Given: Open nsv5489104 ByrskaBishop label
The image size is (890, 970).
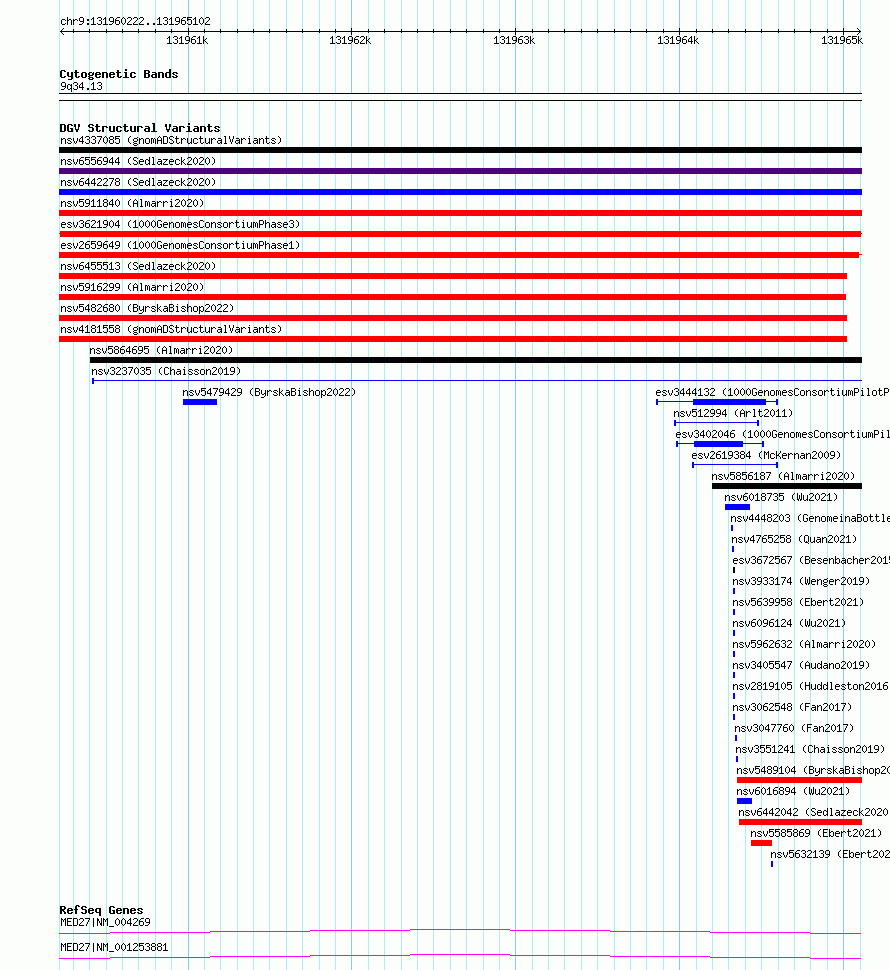Looking at the screenshot, I should point(813,771).
